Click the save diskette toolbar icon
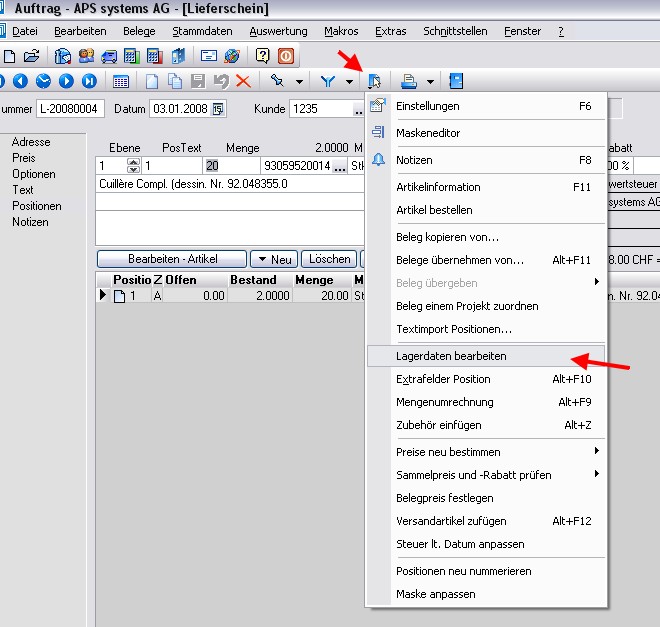The image size is (660, 627). 197,81
